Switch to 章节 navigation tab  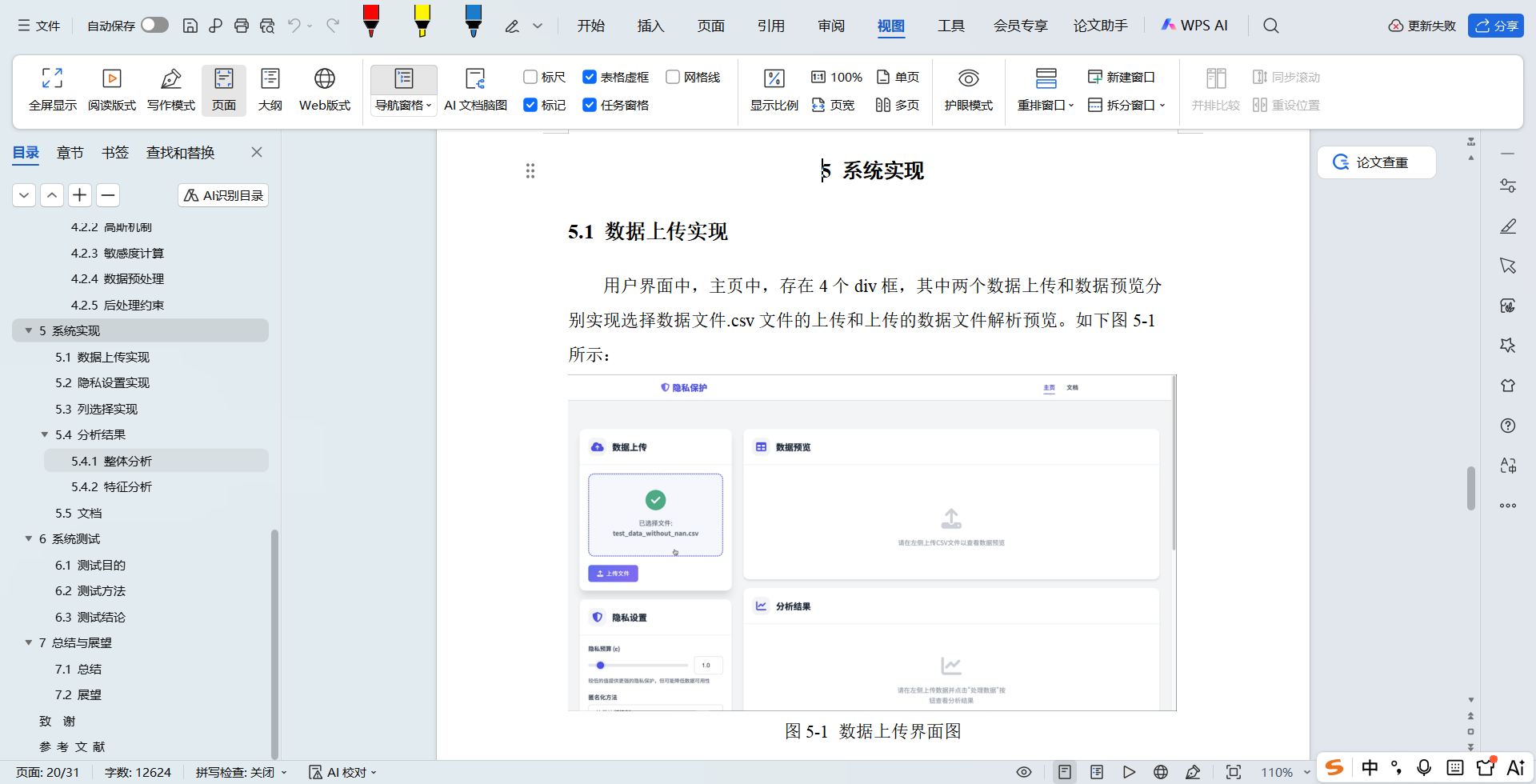[70, 152]
